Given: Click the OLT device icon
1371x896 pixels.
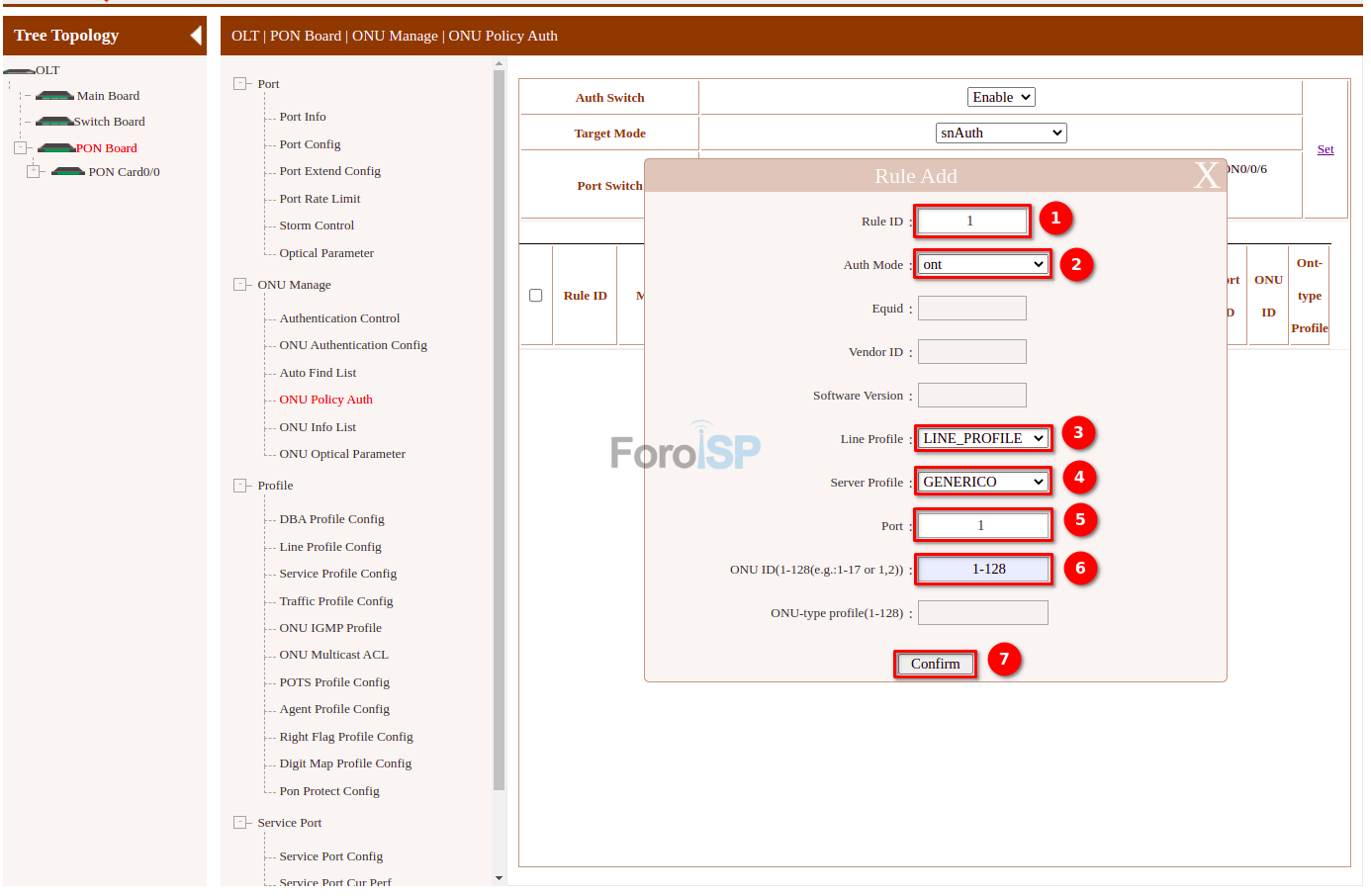Looking at the screenshot, I should tap(19, 71).
